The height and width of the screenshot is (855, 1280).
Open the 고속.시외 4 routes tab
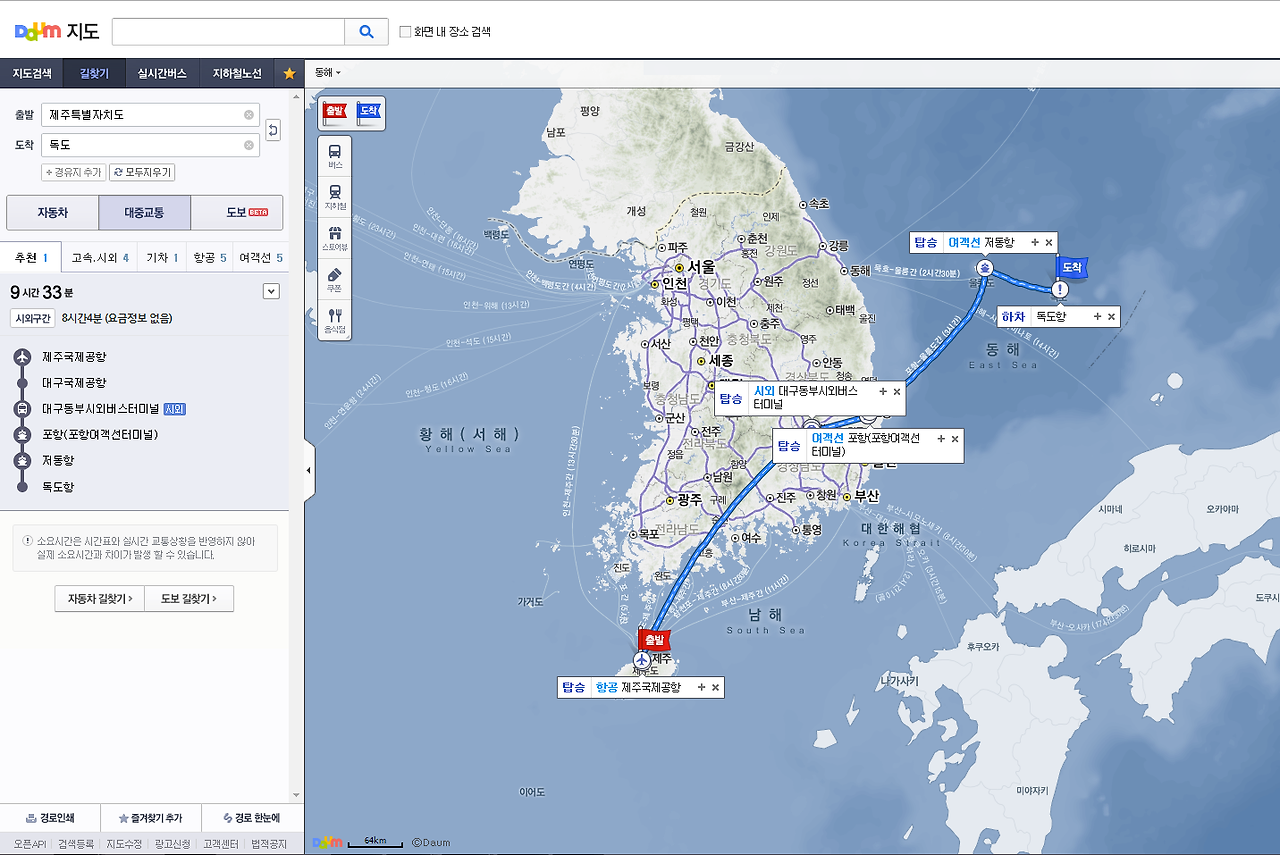coord(100,258)
